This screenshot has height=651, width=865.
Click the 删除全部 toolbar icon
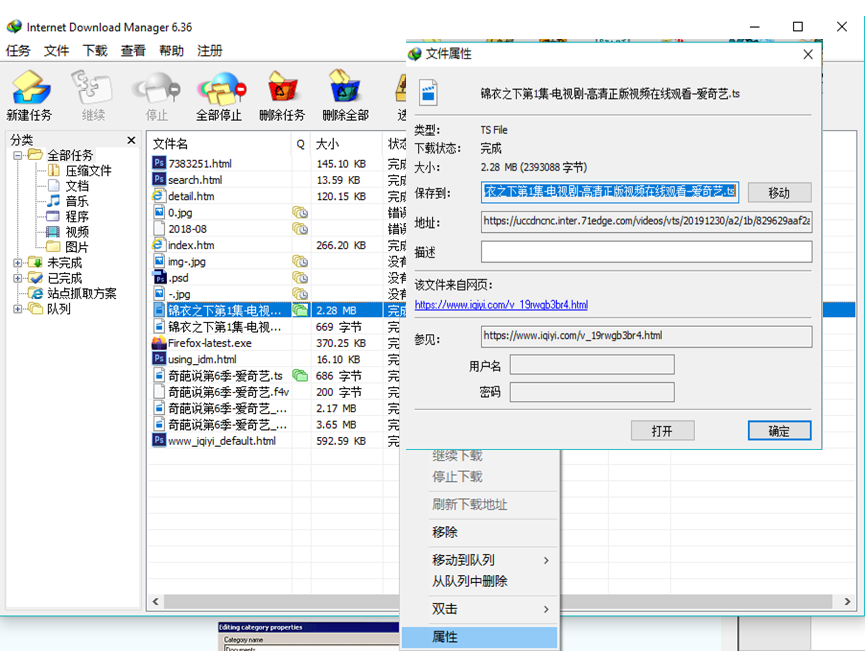point(345,87)
